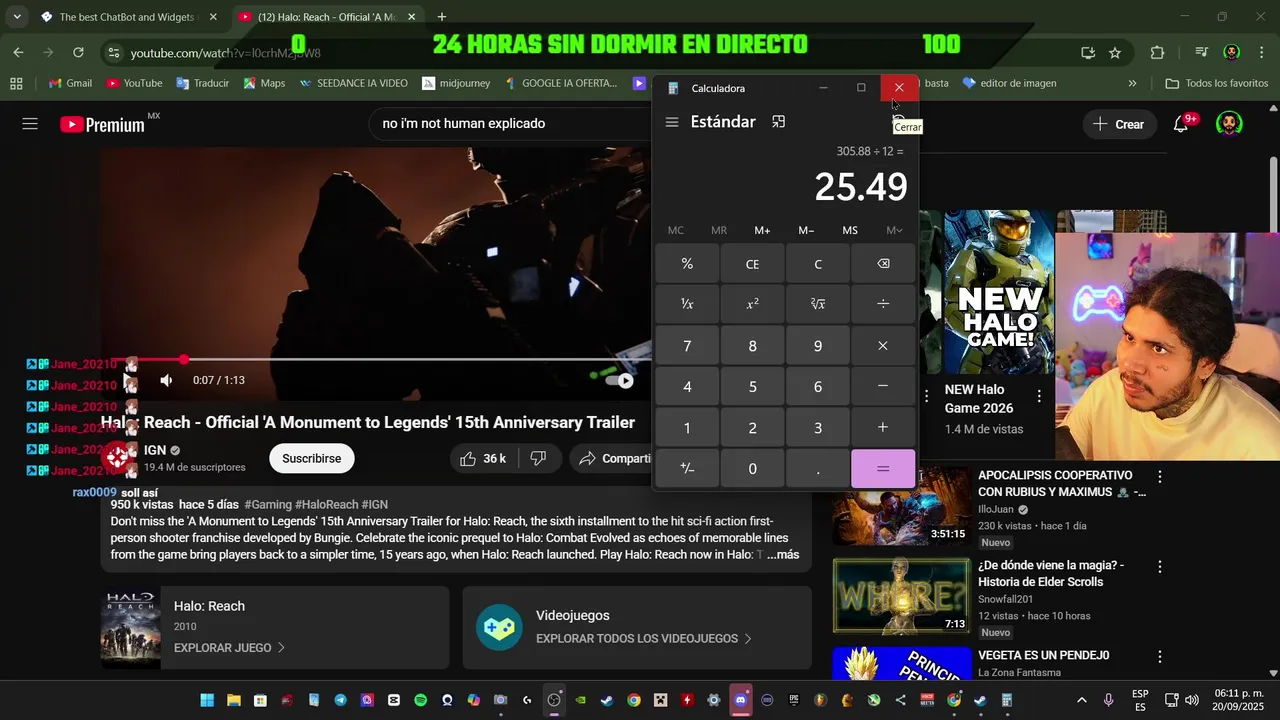Image resolution: width=1280 pixels, height=720 pixels.
Task: Open the Chrome tab search dropdown
Action: point(17,17)
